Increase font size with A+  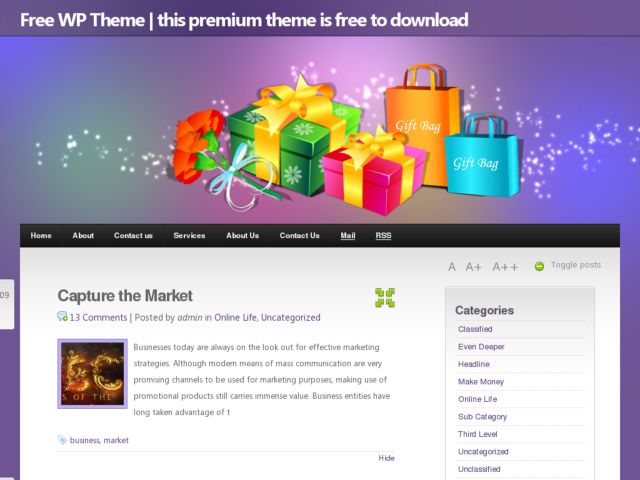pos(473,267)
